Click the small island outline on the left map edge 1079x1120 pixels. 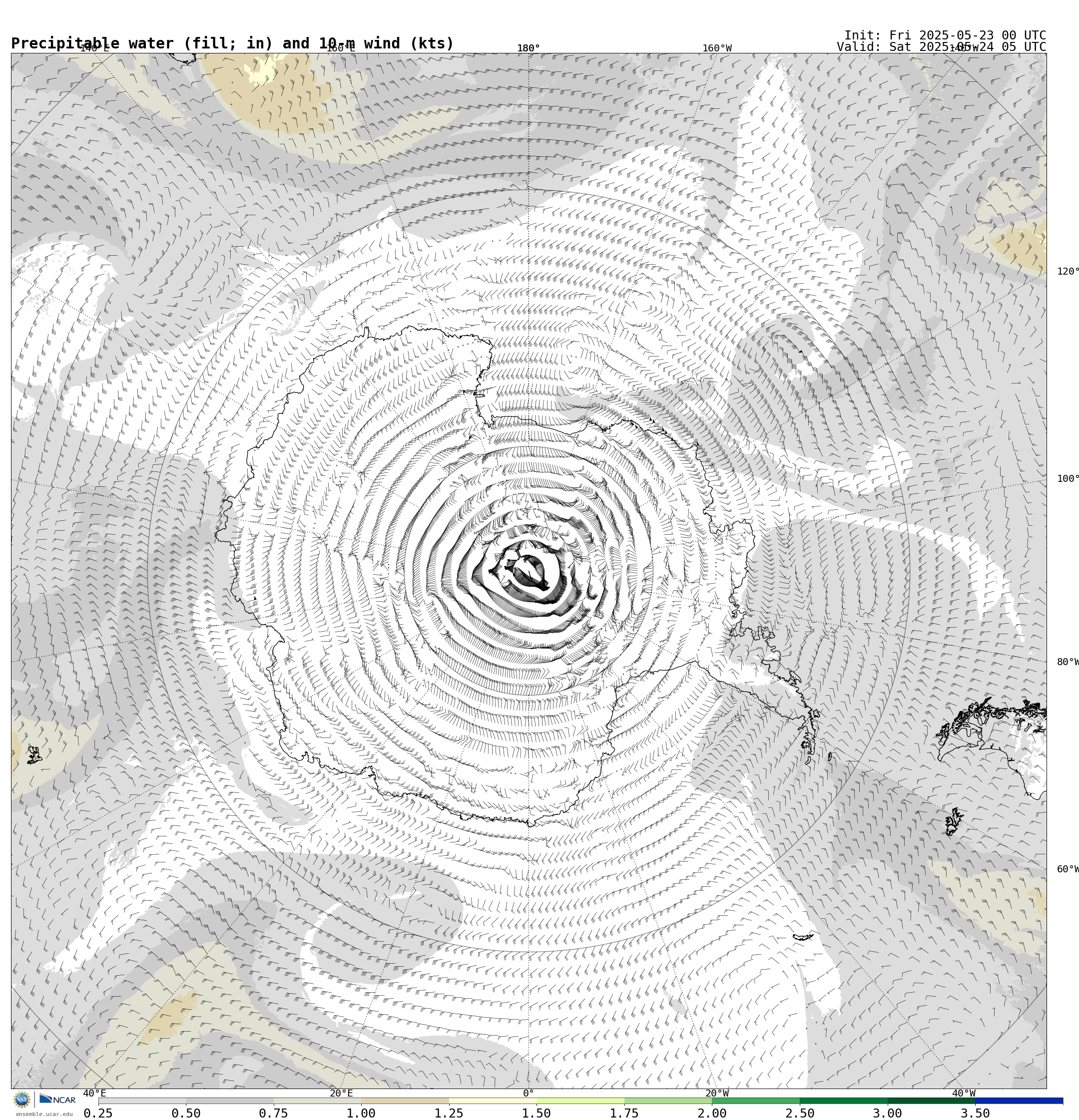34,755
